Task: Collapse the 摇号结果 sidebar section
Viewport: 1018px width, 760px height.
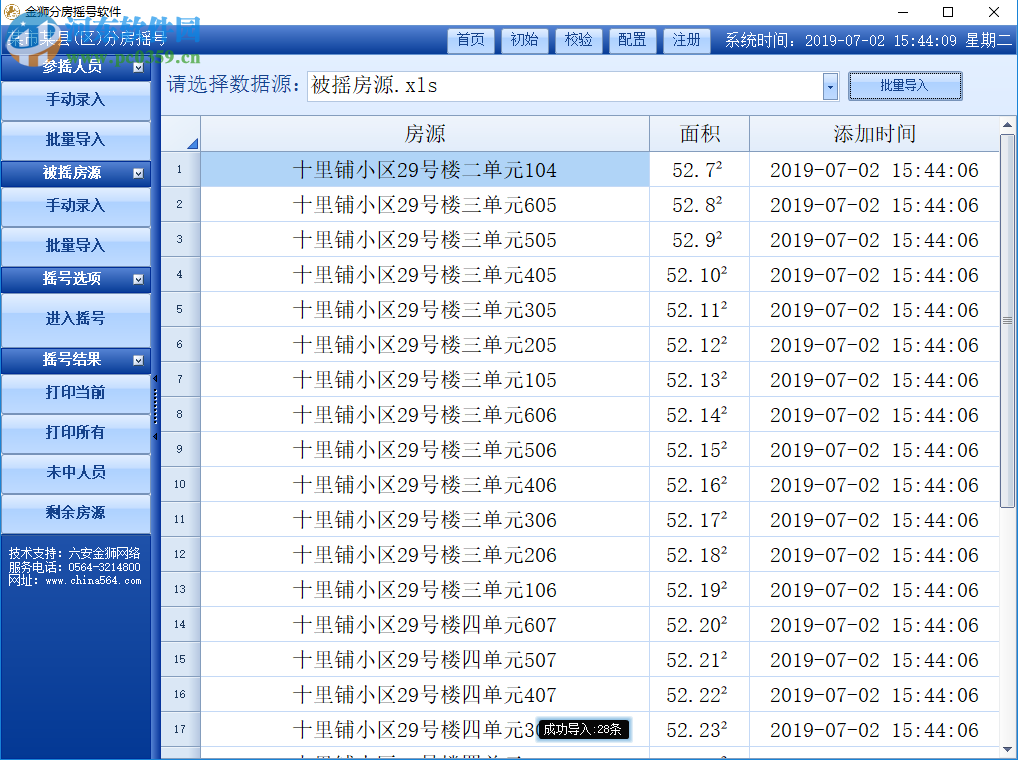Action: (138, 361)
